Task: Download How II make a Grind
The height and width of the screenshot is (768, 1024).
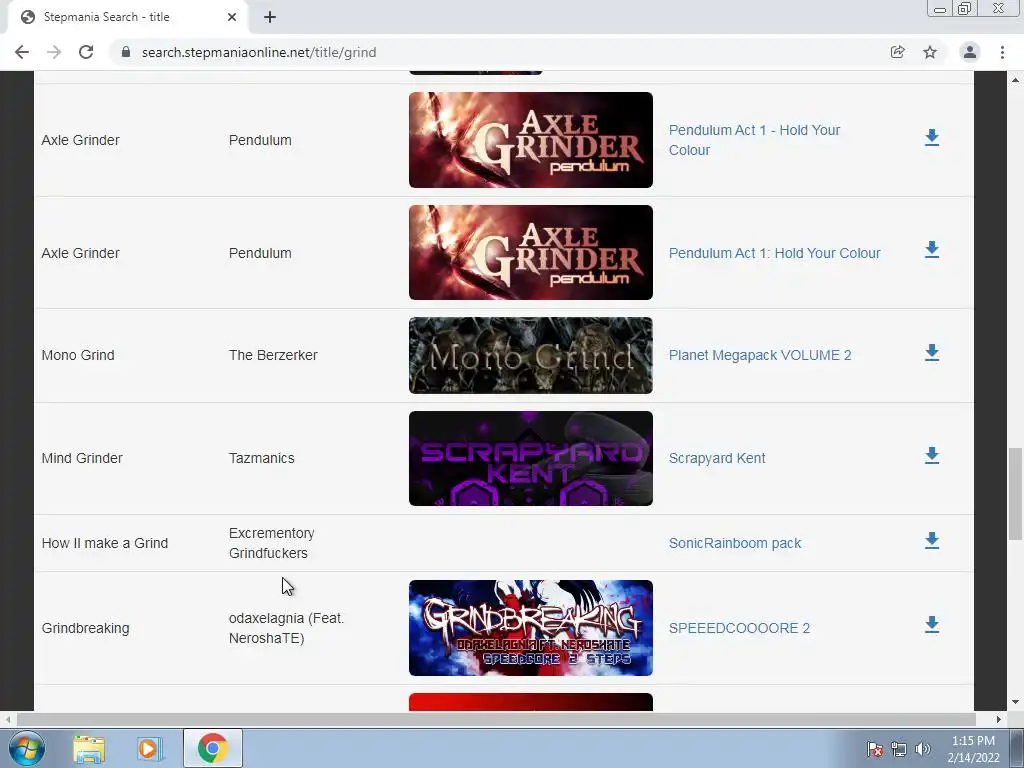Action: click(x=932, y=541)
